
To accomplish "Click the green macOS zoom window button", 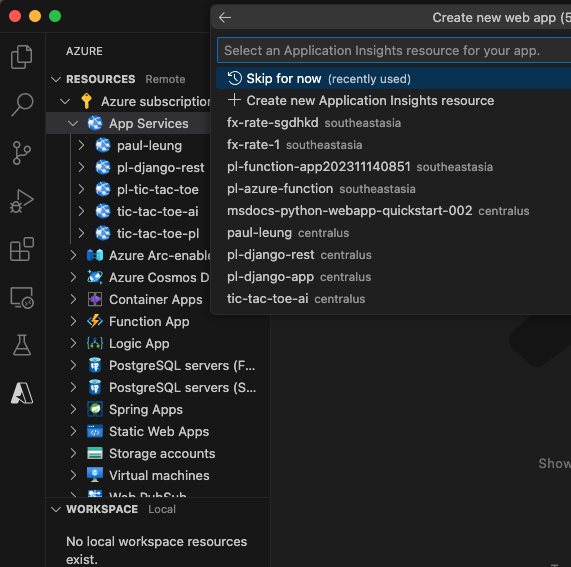I will 55,16.
